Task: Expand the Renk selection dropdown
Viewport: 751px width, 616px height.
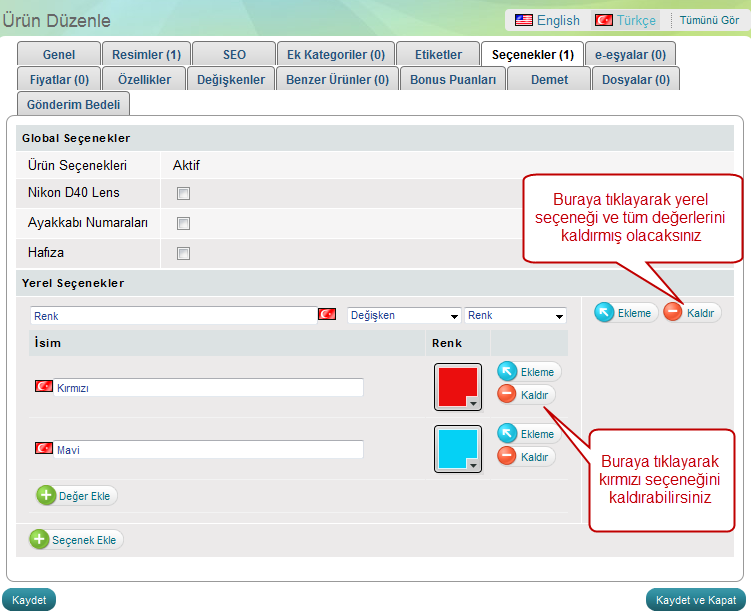Action: tap(515, 315)
